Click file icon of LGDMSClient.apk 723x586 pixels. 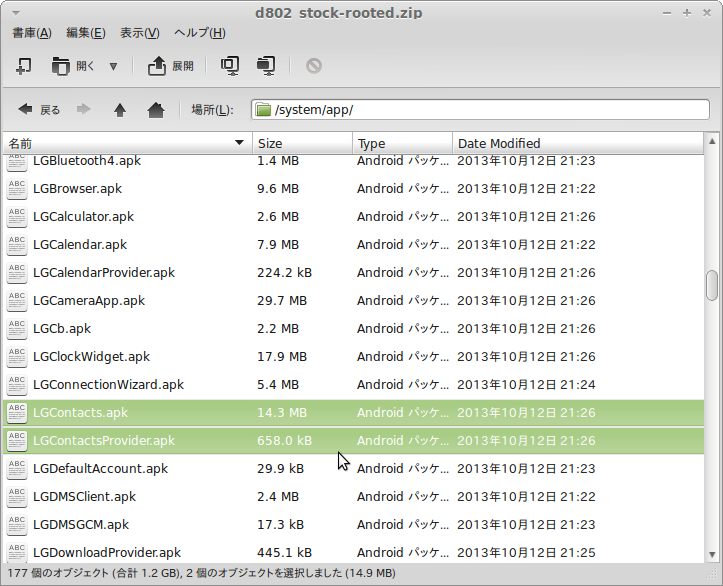tap(17, 497)
